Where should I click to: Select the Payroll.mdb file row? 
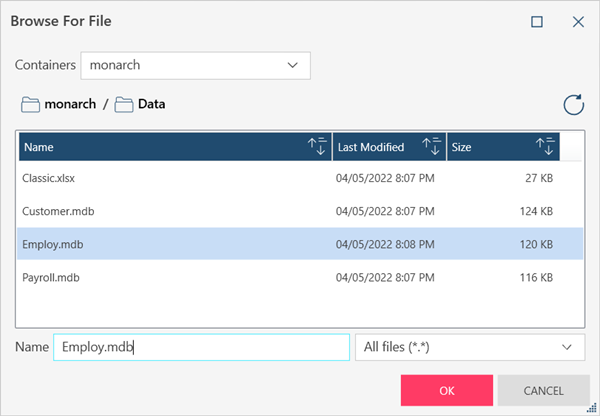pos(53,275)
